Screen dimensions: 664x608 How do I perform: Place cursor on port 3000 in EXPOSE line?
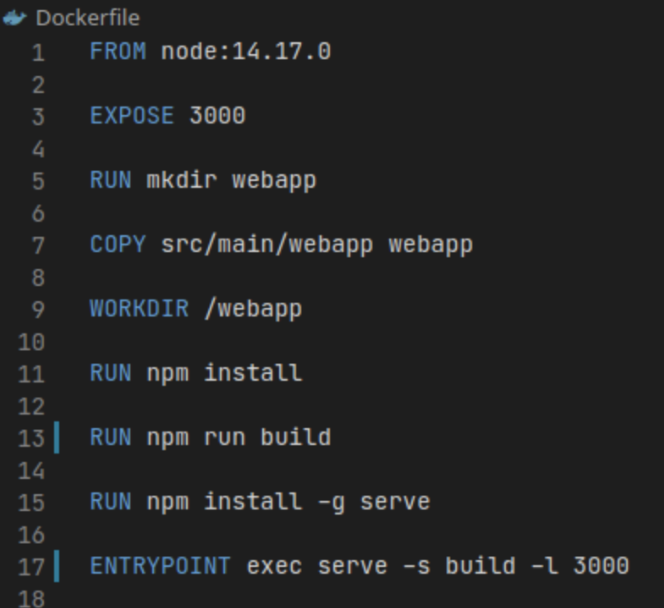tap(217, 116)
